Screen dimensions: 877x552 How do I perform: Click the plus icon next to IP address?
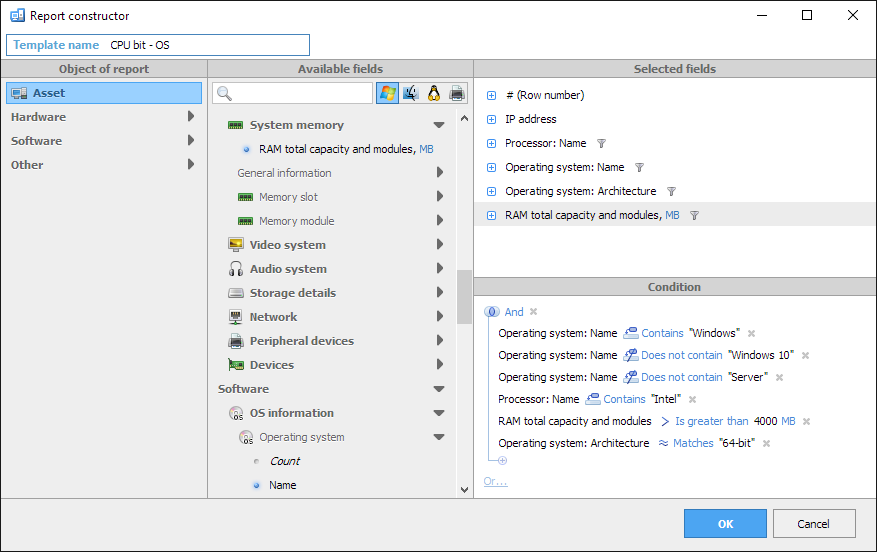pos(491,120)
